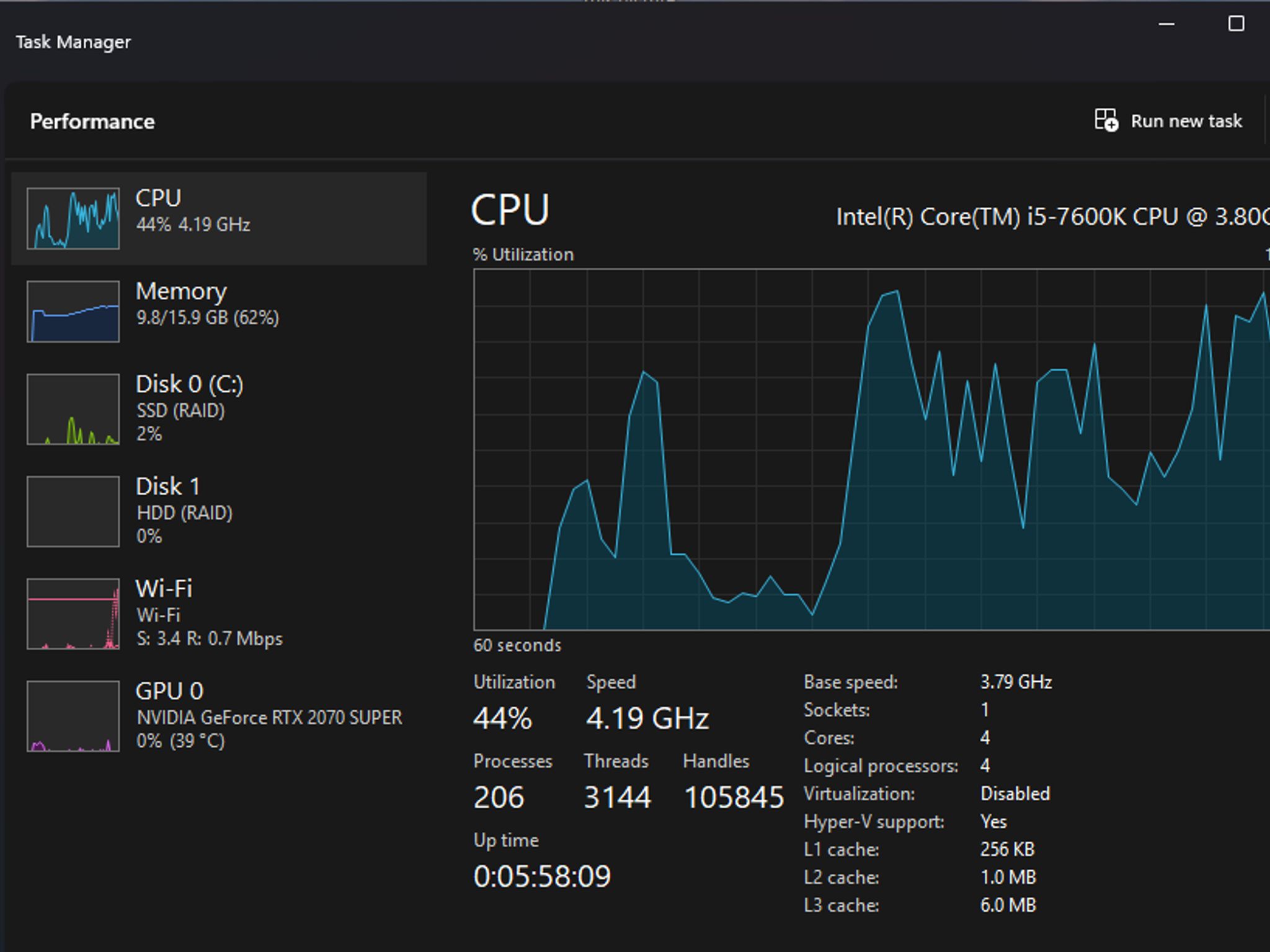This screenshot has height=952, width=1270.
Task: Minimize the Task Manager window
Action: point(1166,24)
